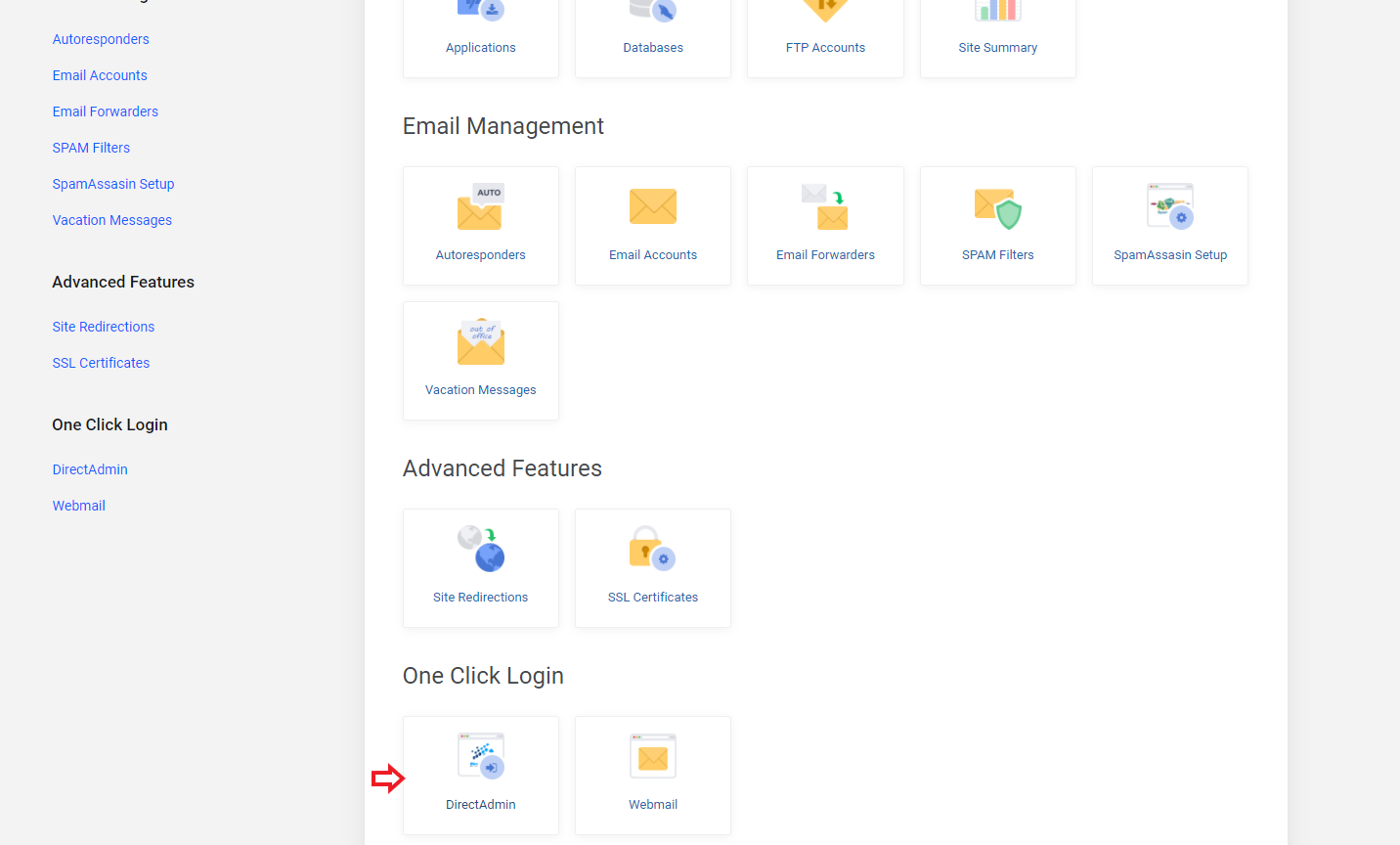Screen dimensions: 1400x845
Task: Open the Databases tile
Action: (x=653, y=29)
